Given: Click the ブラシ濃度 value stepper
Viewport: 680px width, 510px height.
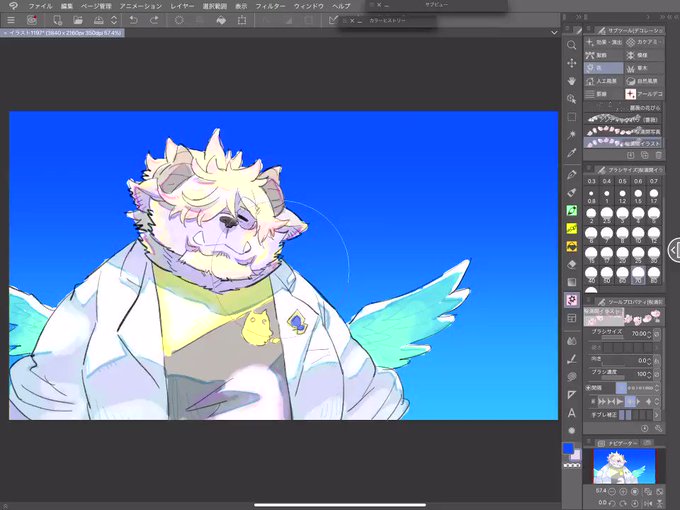Looking at the screenshot, I should [x=649, y=374].
